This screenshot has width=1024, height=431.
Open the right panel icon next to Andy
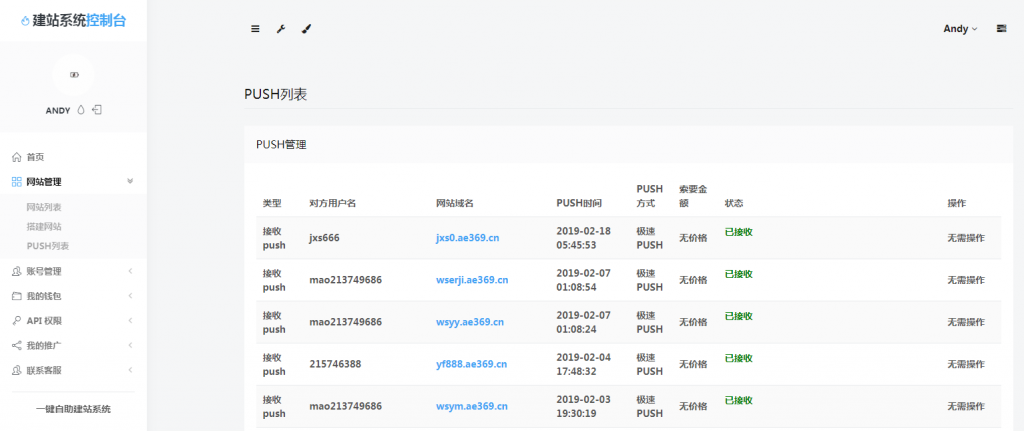[x=1001, y=29]
